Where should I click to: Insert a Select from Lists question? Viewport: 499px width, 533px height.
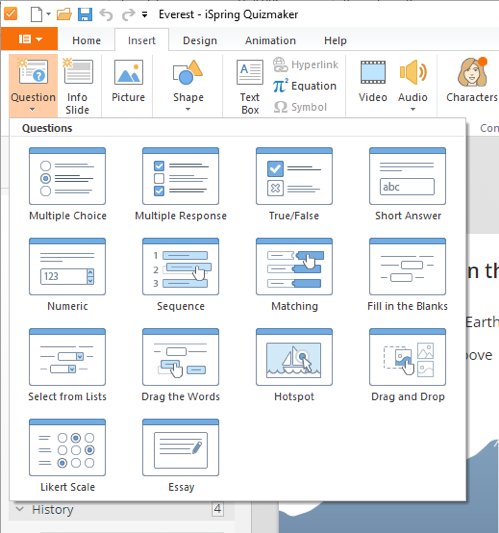tap(67, 365)
